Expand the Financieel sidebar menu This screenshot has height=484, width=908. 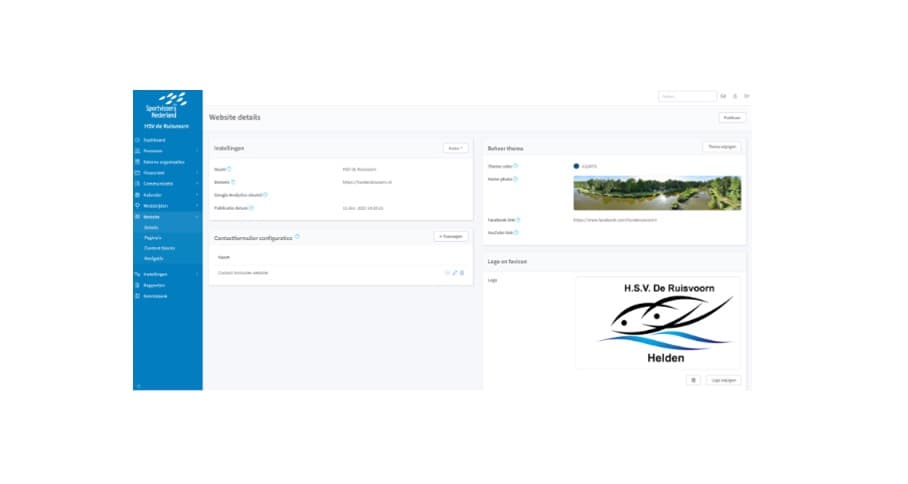197,173
